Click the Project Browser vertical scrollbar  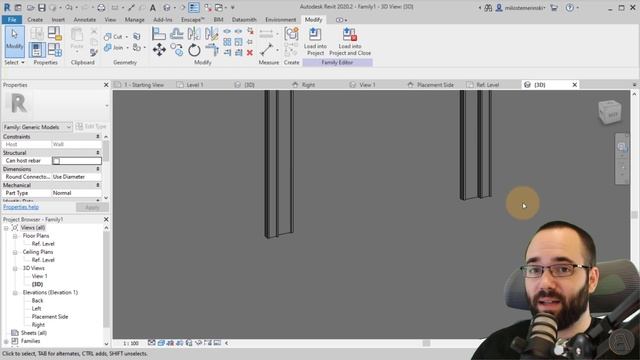coord(107,286)
